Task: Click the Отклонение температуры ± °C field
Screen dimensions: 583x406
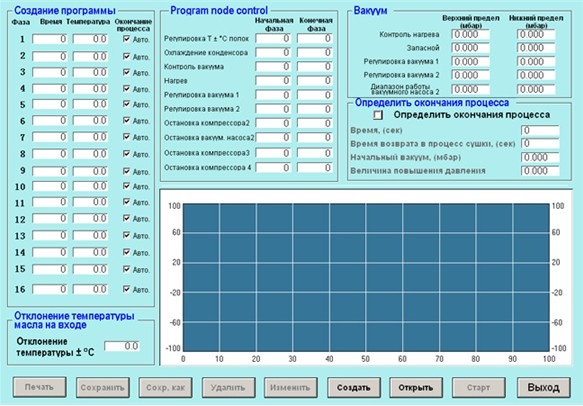Action: pos(122,346)
